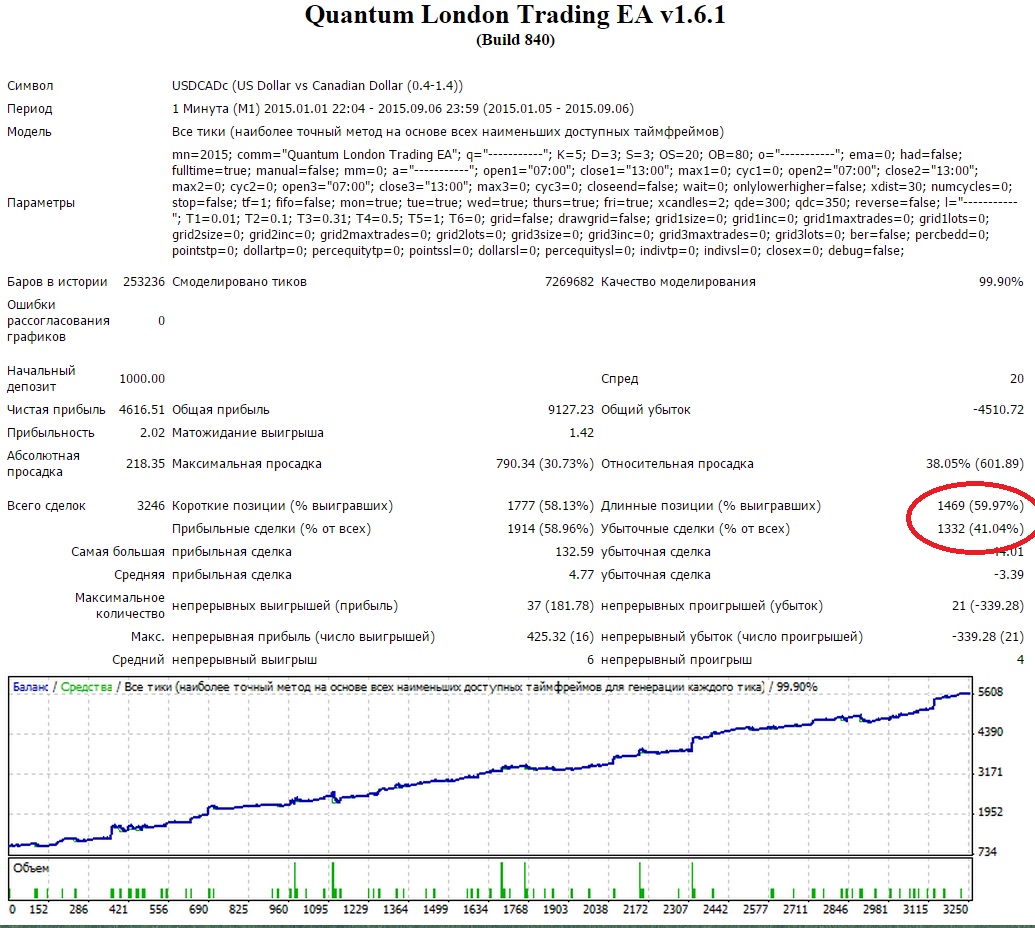Click the long positions value '1469 (59.97%)'

(x=980, y=506)
